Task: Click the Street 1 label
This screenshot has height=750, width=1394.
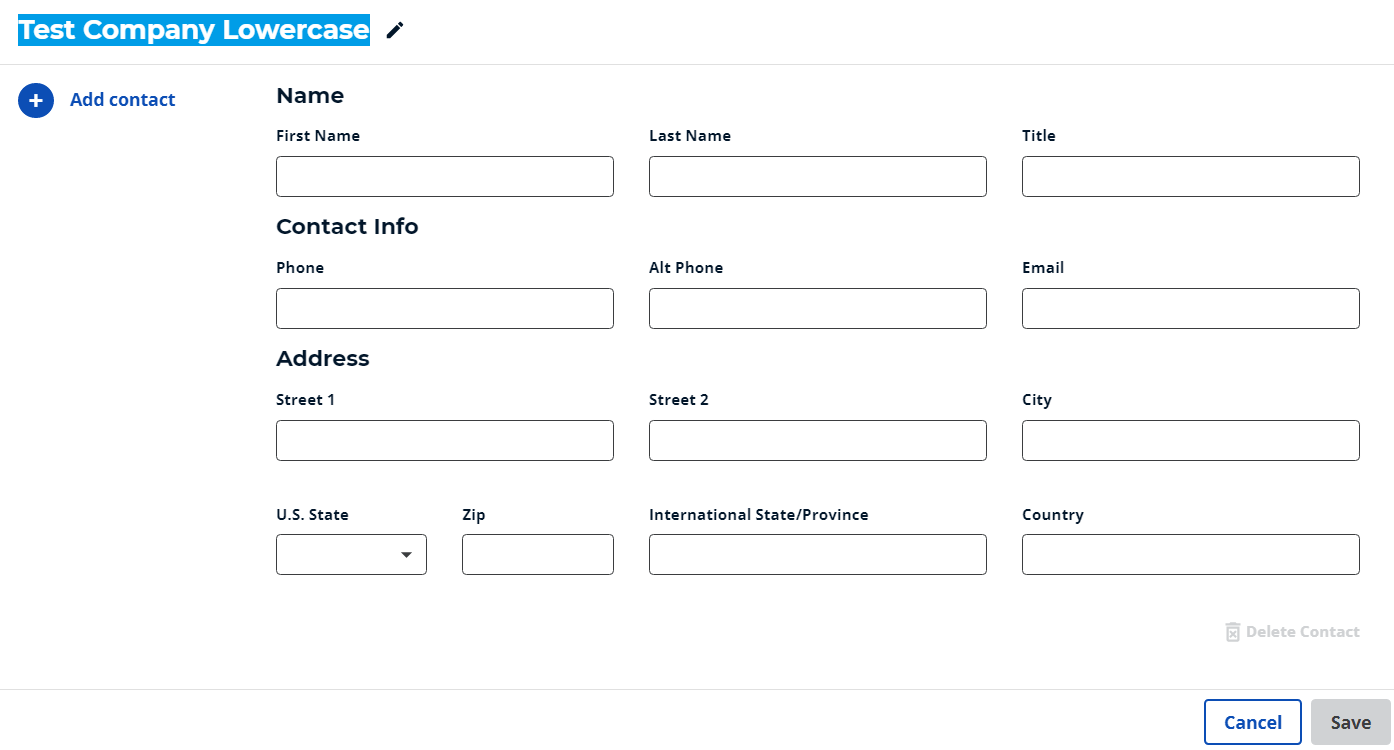Action: click(306, 400)
